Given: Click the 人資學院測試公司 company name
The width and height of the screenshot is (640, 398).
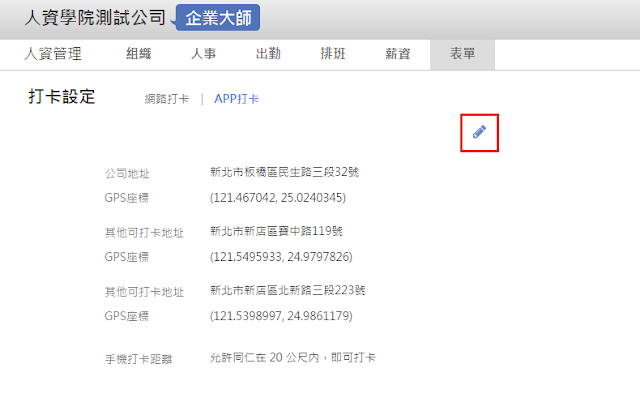Looking at the screenshot, I should click(95, 18).
